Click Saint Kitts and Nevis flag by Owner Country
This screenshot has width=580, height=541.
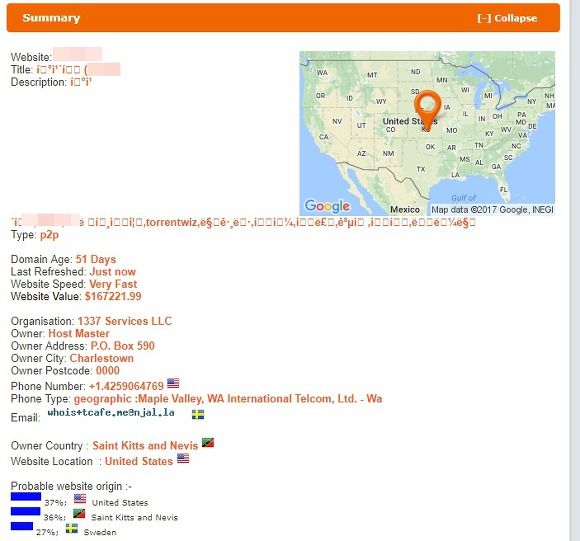[208, 442]
